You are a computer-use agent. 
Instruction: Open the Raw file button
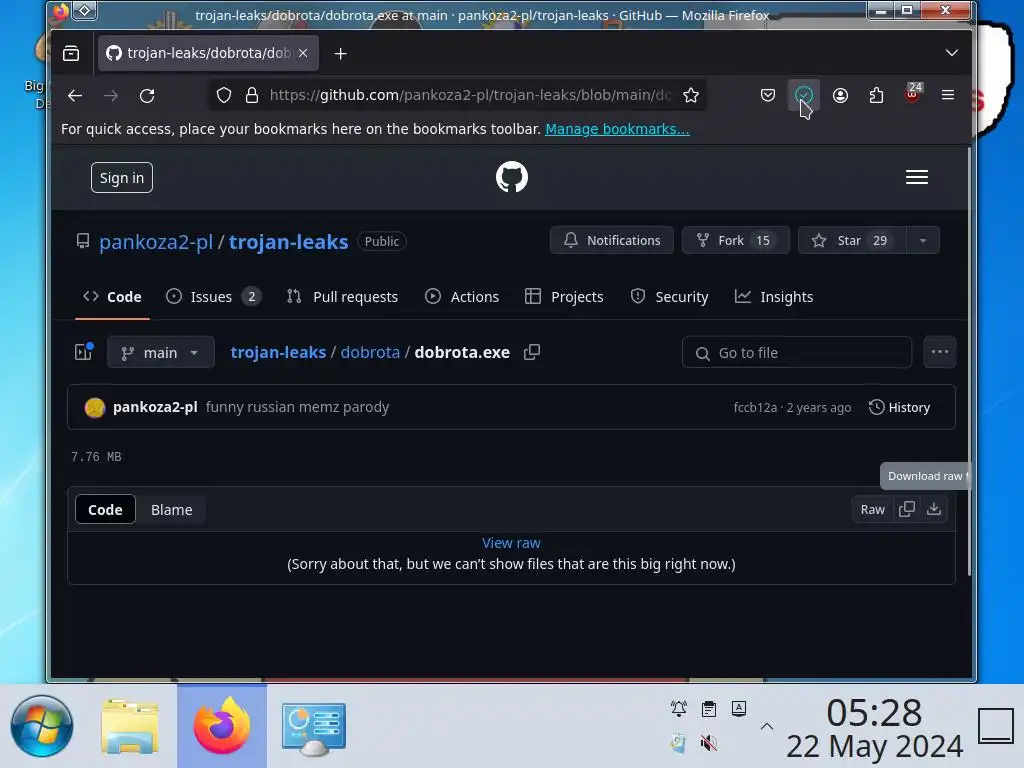point(872,509)
